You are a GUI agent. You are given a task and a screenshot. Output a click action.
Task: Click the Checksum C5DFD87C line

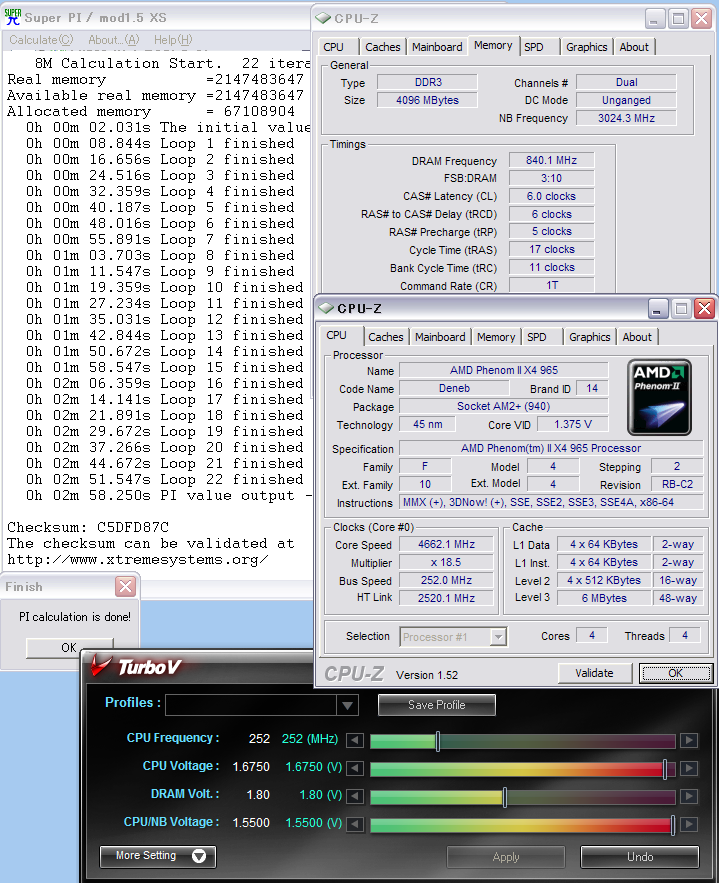[88, 527]
